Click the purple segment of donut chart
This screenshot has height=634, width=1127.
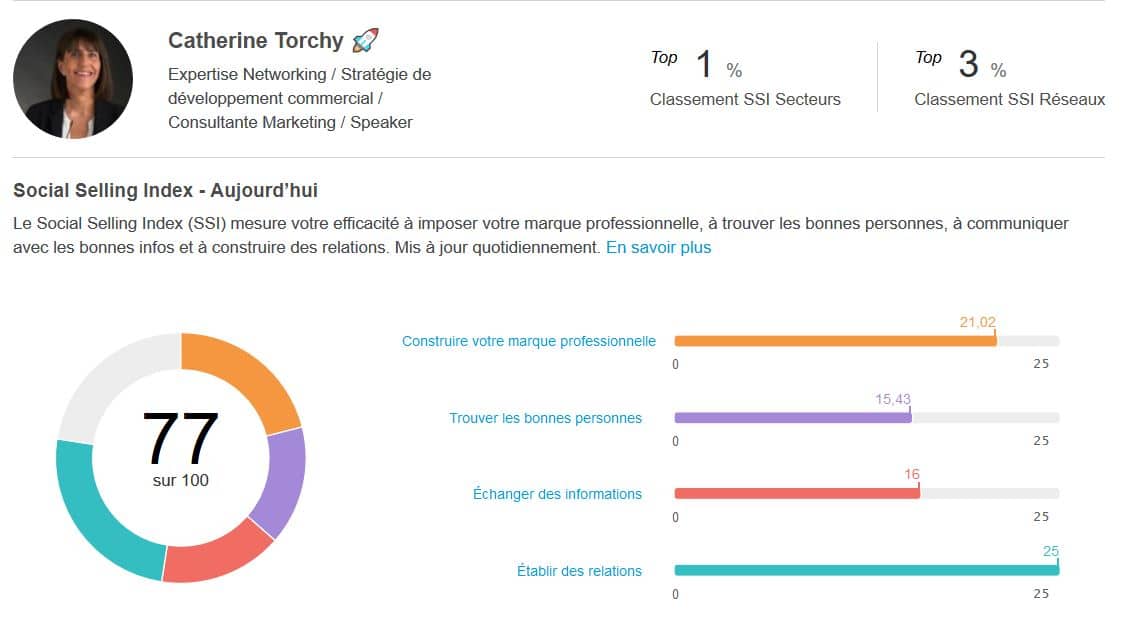tap(282, 483)
